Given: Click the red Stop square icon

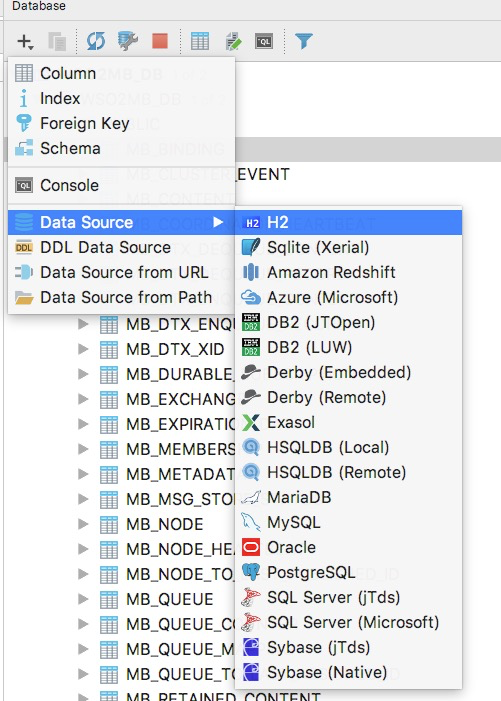Looking at the screenshot, I should click(160, 42).
